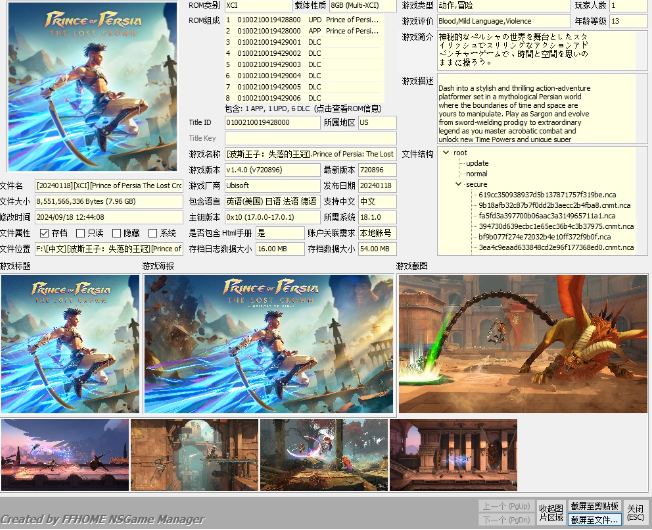Select file fa5fd3a397700b06aac3a31496571 1a1.nca
Viewport: 652px width, 530px height.
(546, 216)
